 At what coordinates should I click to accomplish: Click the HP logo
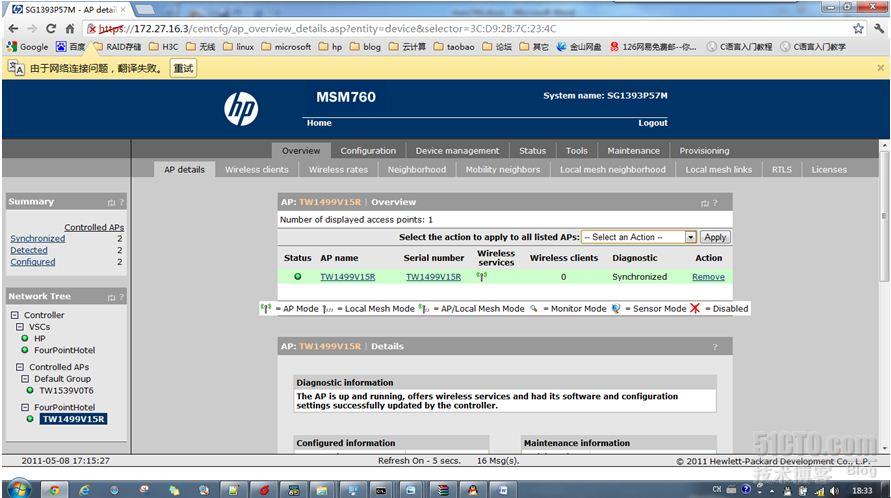point(241,109)
